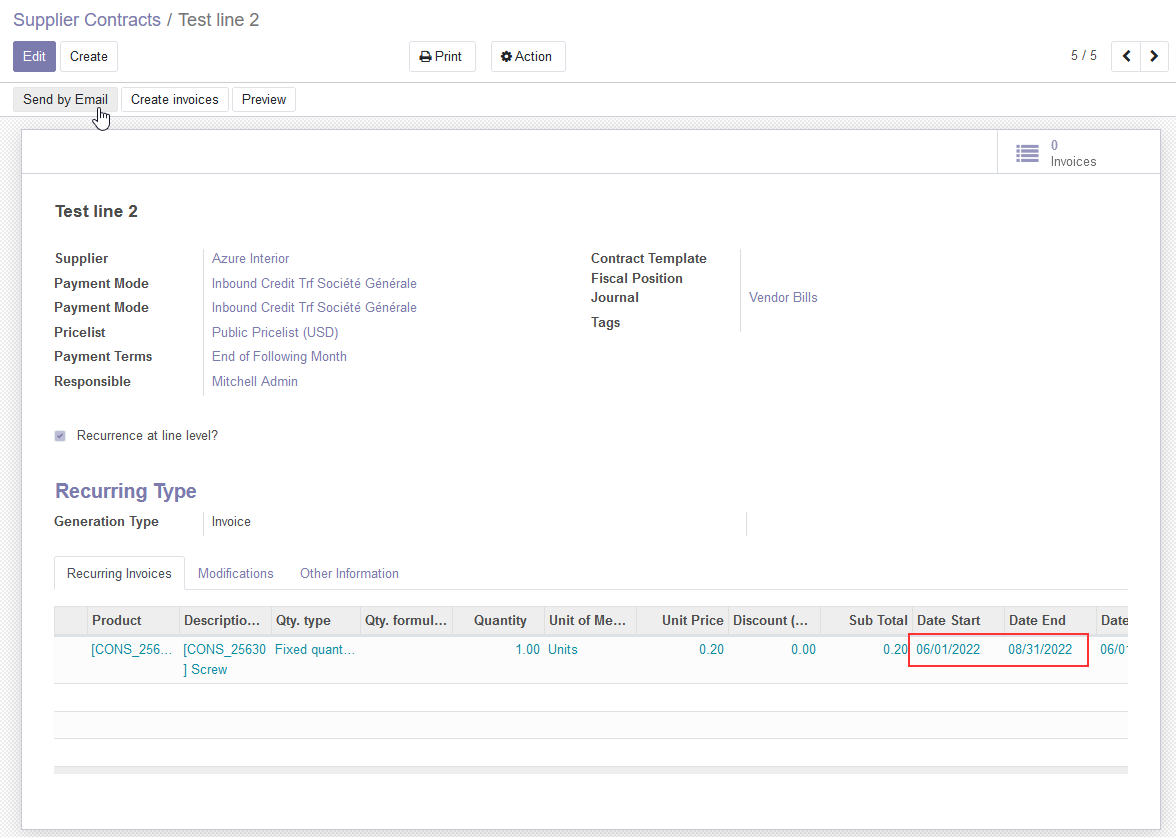Click the [CONS_25630] Screw description cell

[x=224, y=659]
